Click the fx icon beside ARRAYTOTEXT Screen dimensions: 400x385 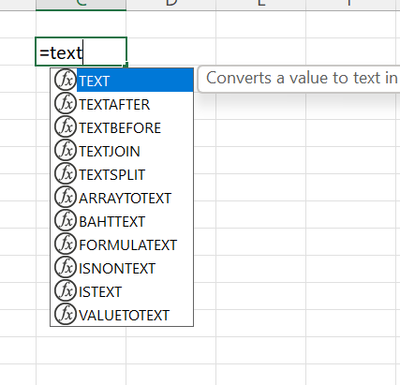pyautogui.click(x=65, y=197)
